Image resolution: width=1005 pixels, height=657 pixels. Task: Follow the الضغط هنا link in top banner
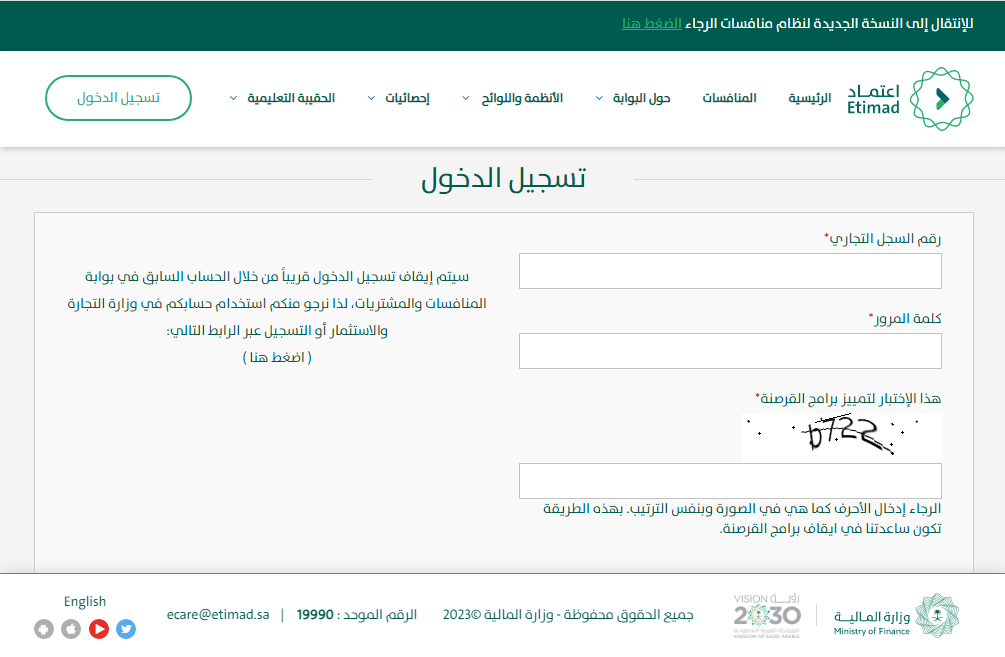tap(651, 23)
